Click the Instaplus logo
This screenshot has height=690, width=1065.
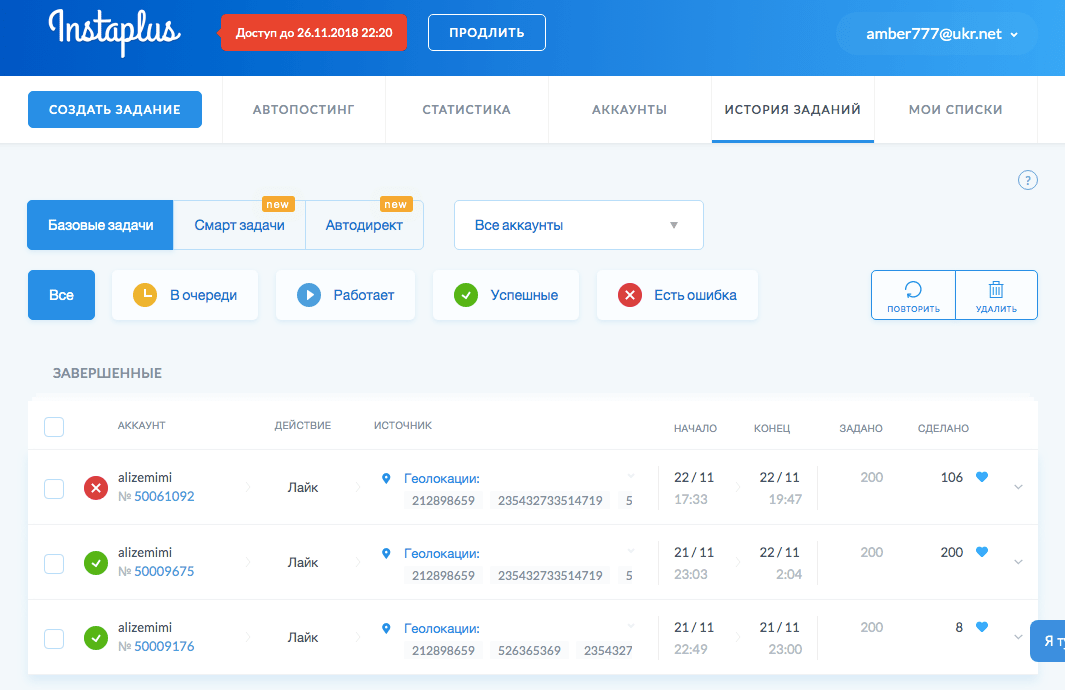point(114,33)
